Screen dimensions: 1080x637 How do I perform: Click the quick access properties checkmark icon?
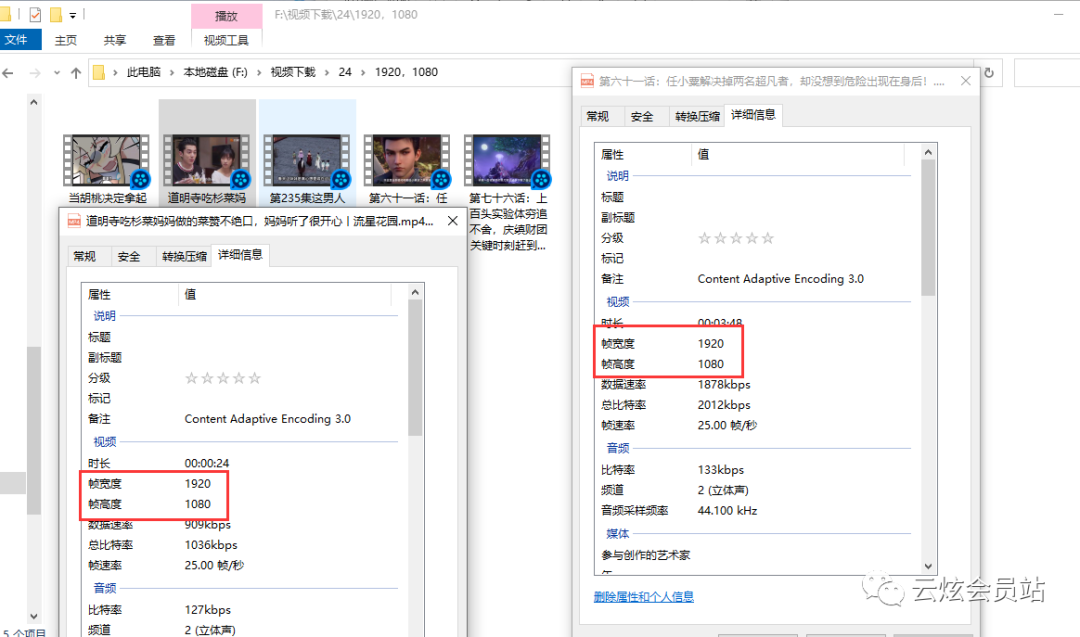click(35, 14)
